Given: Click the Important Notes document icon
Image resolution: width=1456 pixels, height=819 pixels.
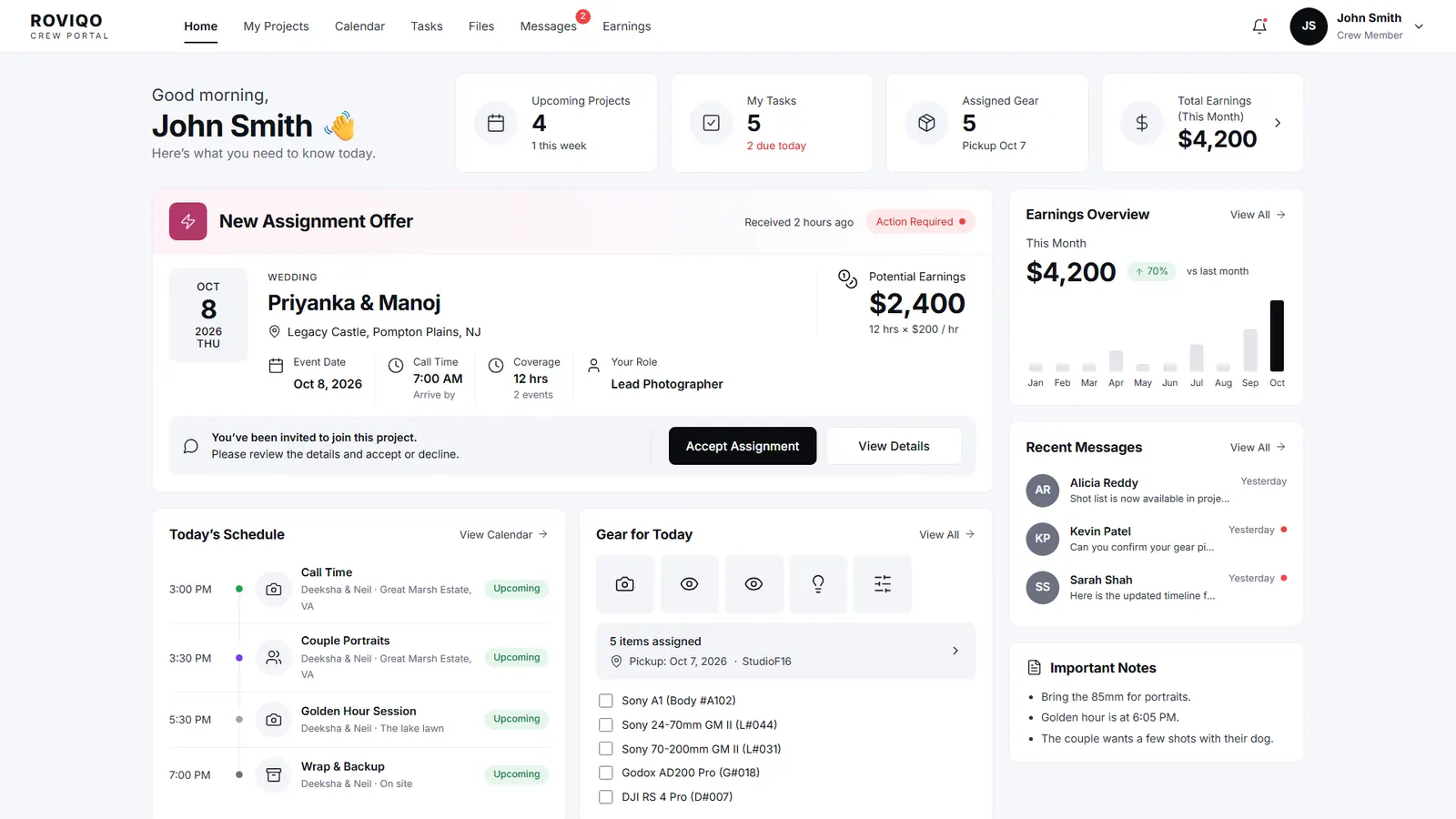Looking at the screenshot, I should (1035, 668).
